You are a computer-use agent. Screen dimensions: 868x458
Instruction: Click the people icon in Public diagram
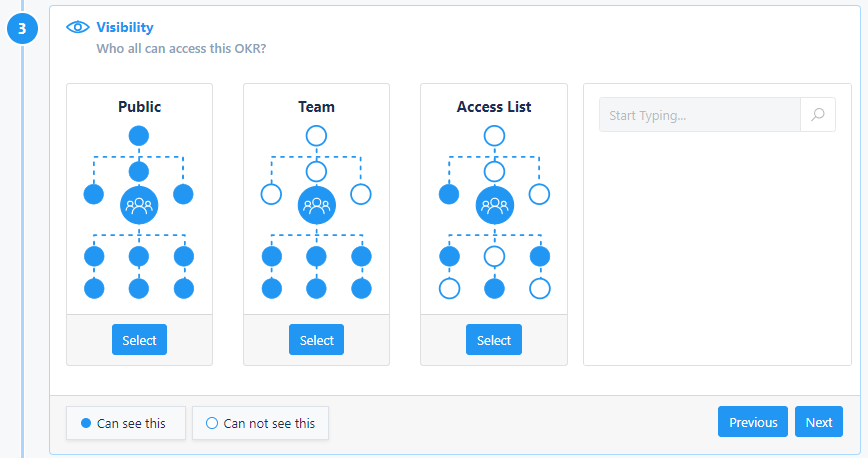click(x=139, y=205)
